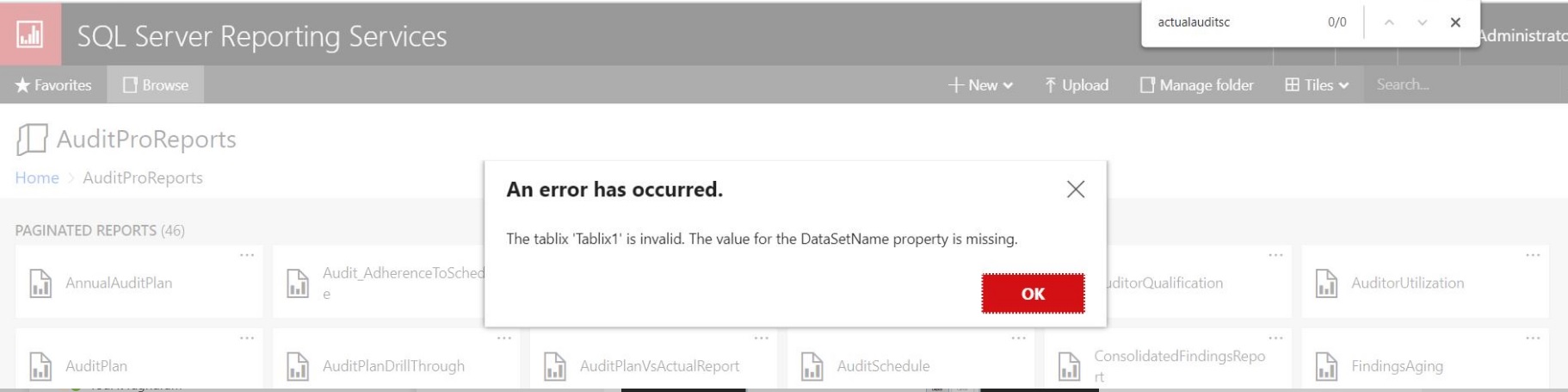Click ellipsis on AnnualAuditPlan tile
The image size is (1568, 392).
[247, 255]
